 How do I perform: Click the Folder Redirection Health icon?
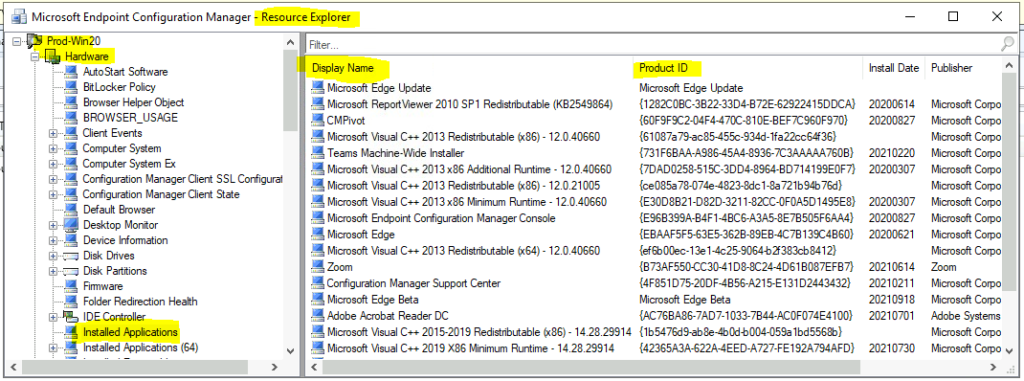(71, 301)
